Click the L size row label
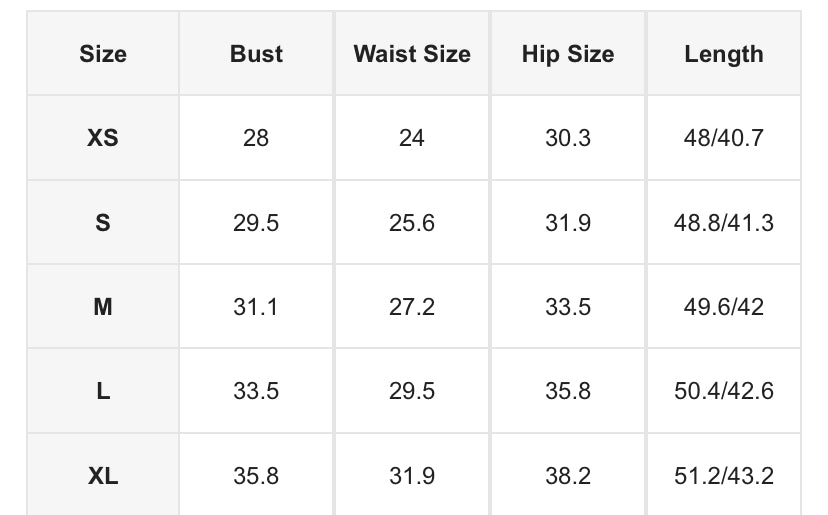 pyautogui.click(x=103, y=391)
